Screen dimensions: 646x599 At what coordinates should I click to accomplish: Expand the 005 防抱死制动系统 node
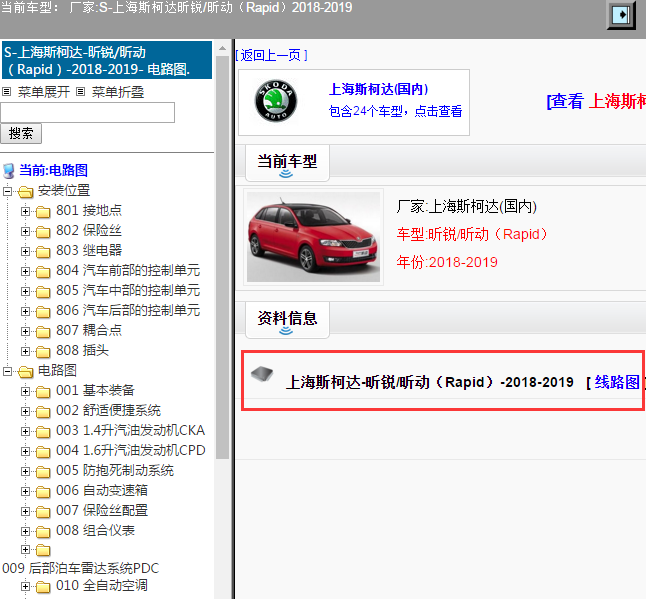[x=25, y=471]
